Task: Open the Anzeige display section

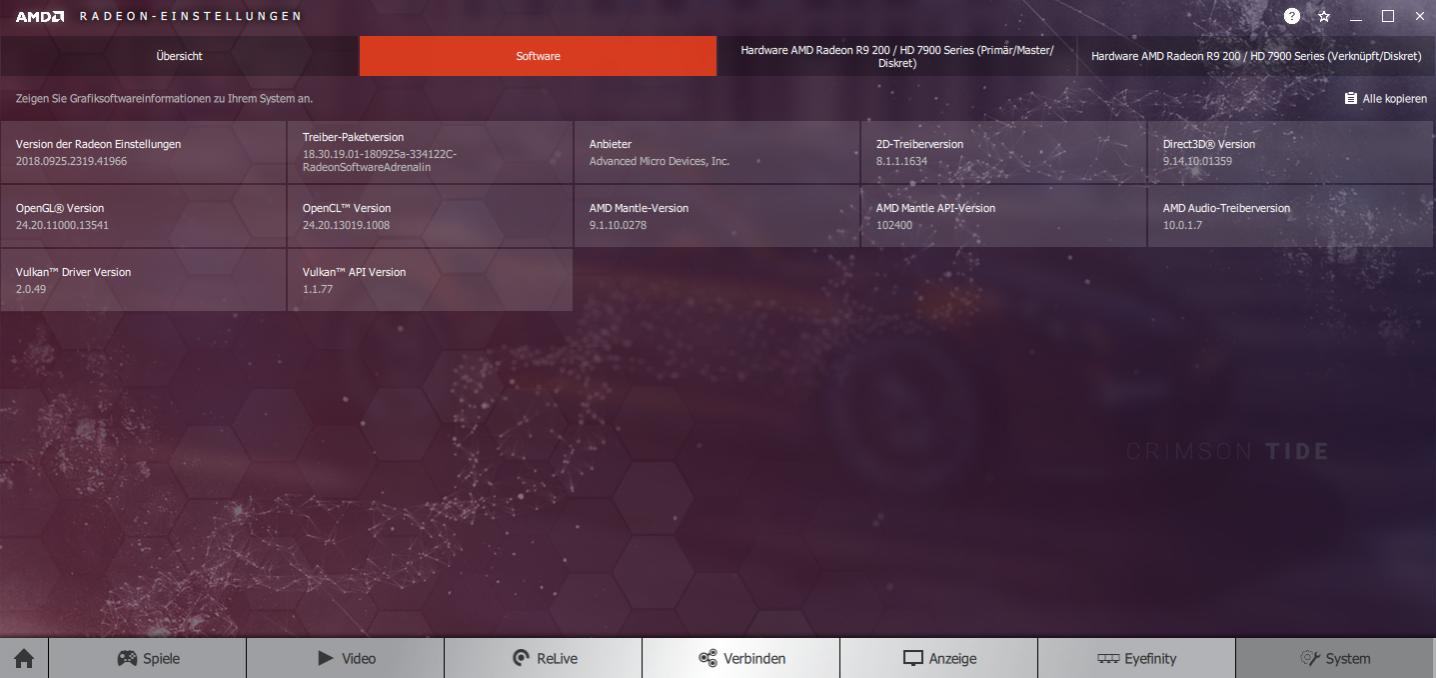Action: click(939, 658)
